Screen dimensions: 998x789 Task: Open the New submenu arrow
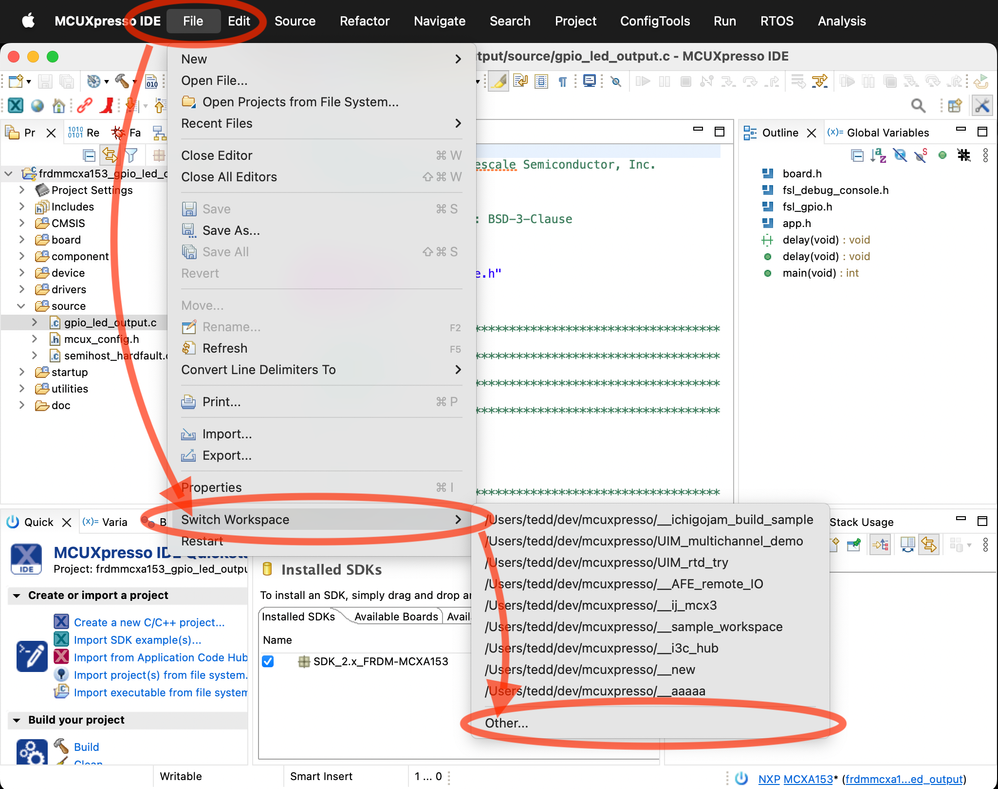tap(458, 59)
